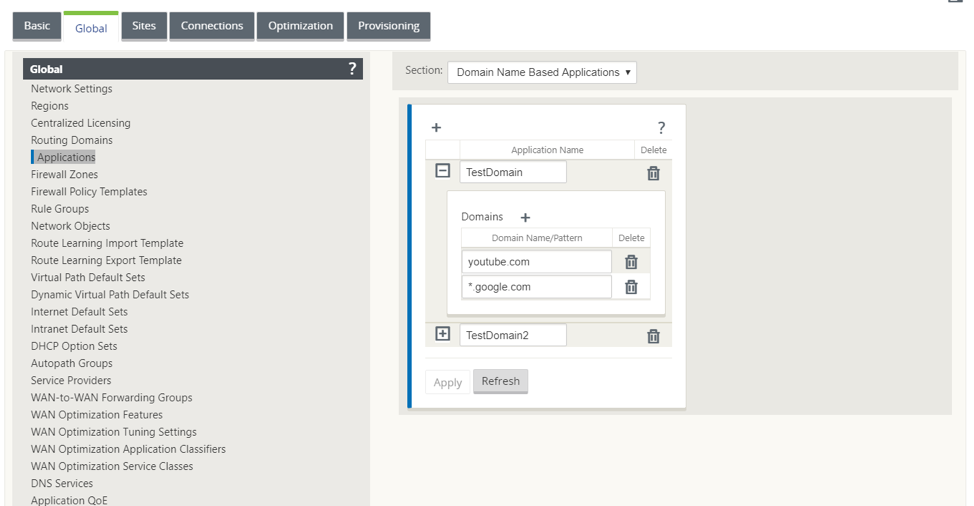Click the TestDomain2 application name field

coord(513,335)
